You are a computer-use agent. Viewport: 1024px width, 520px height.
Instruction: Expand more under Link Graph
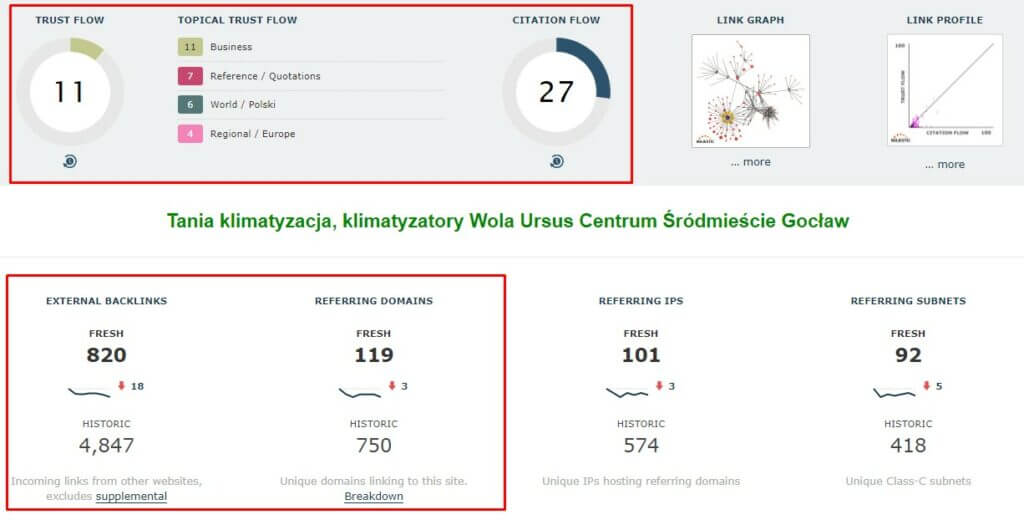(x=750, y=162)
